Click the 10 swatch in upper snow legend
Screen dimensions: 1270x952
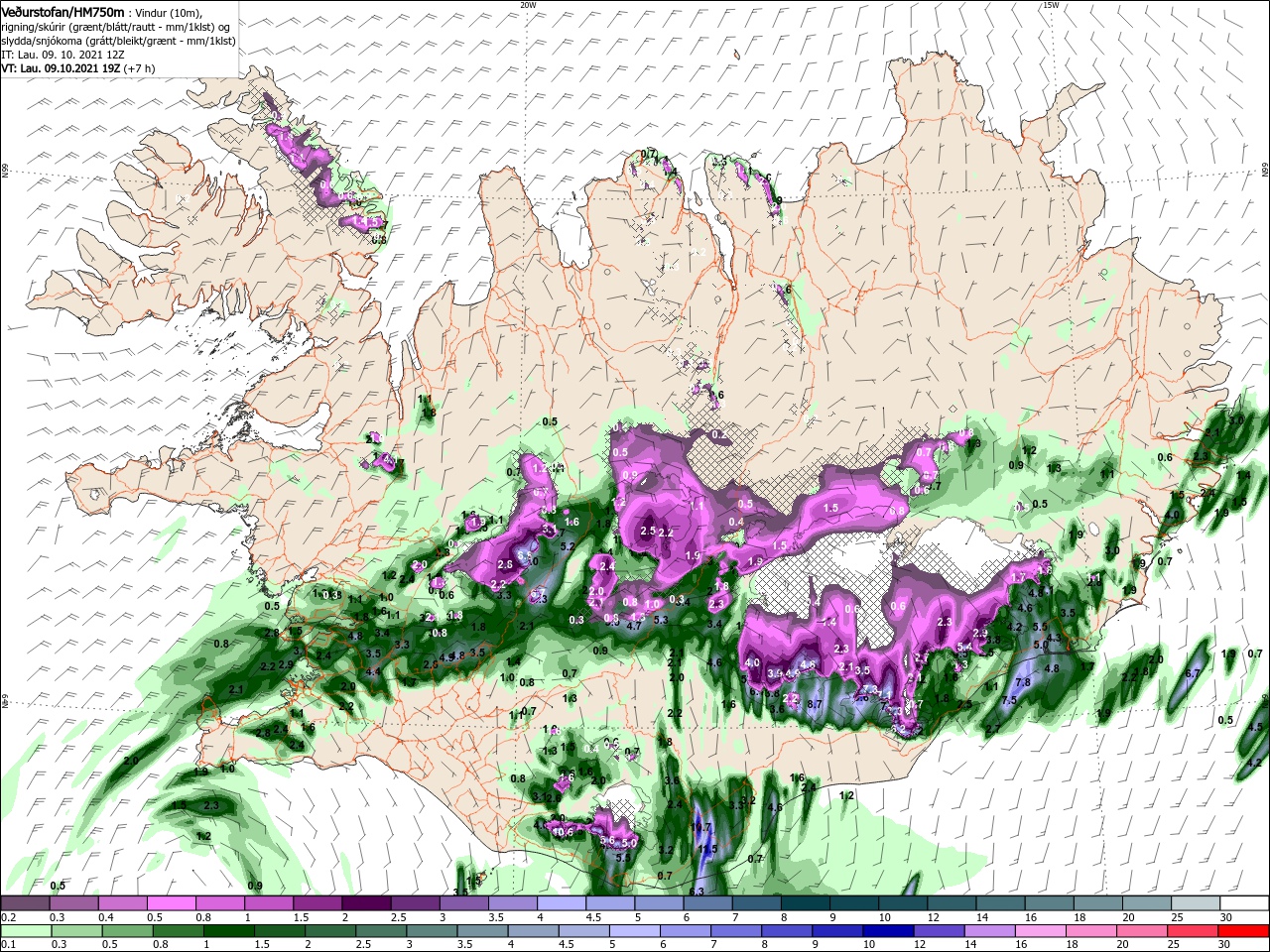901,903
